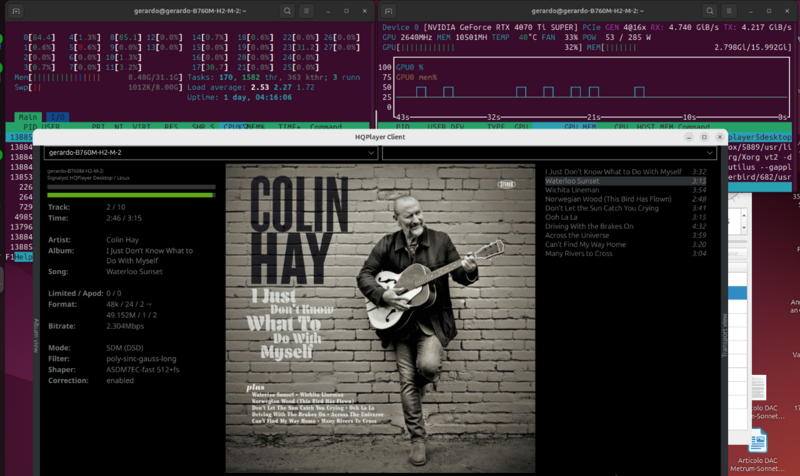
Task: Play Wichita Lineman from the playlist
Action: 575,190
